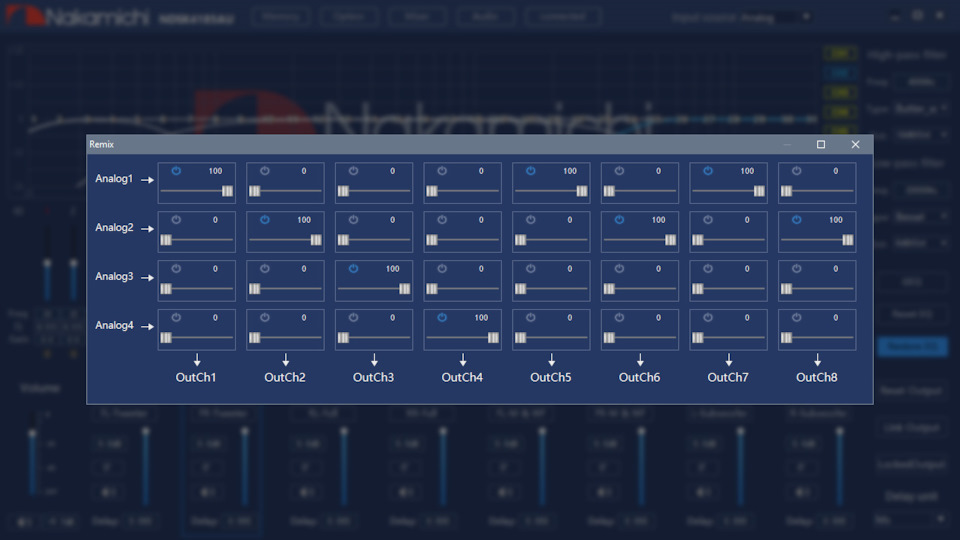Toggle power icon for Analog2 to OutCh6
The width and height of the screenshot is (960, 540).
pos(620,219)
